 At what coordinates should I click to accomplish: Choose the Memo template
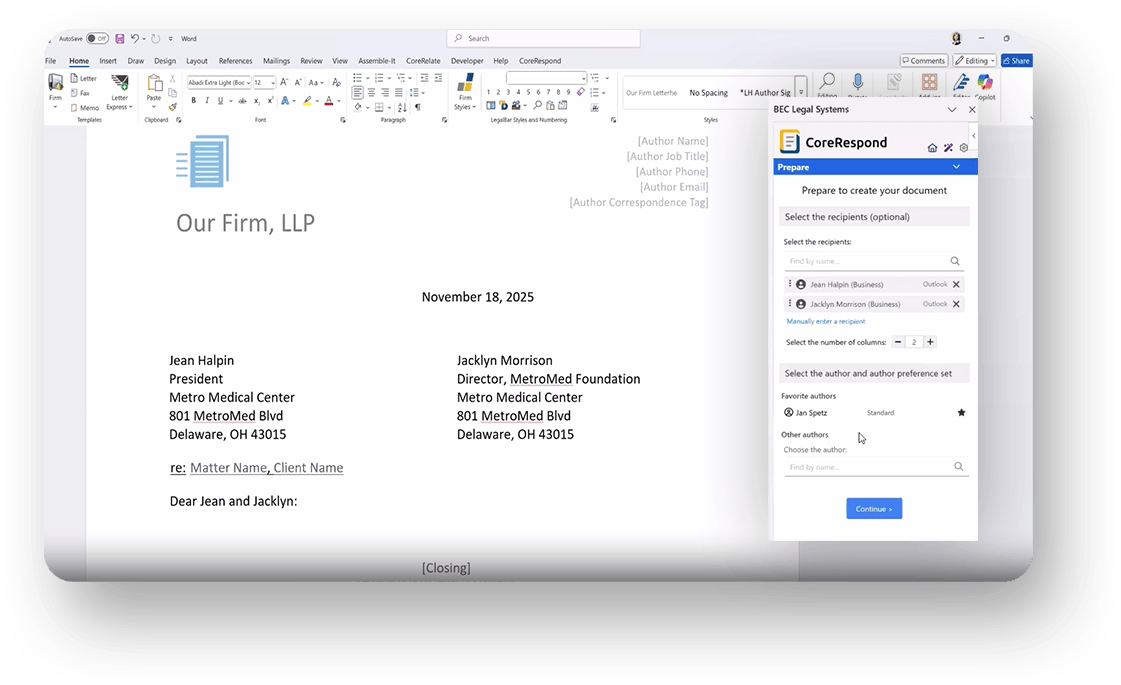point(84,108)
